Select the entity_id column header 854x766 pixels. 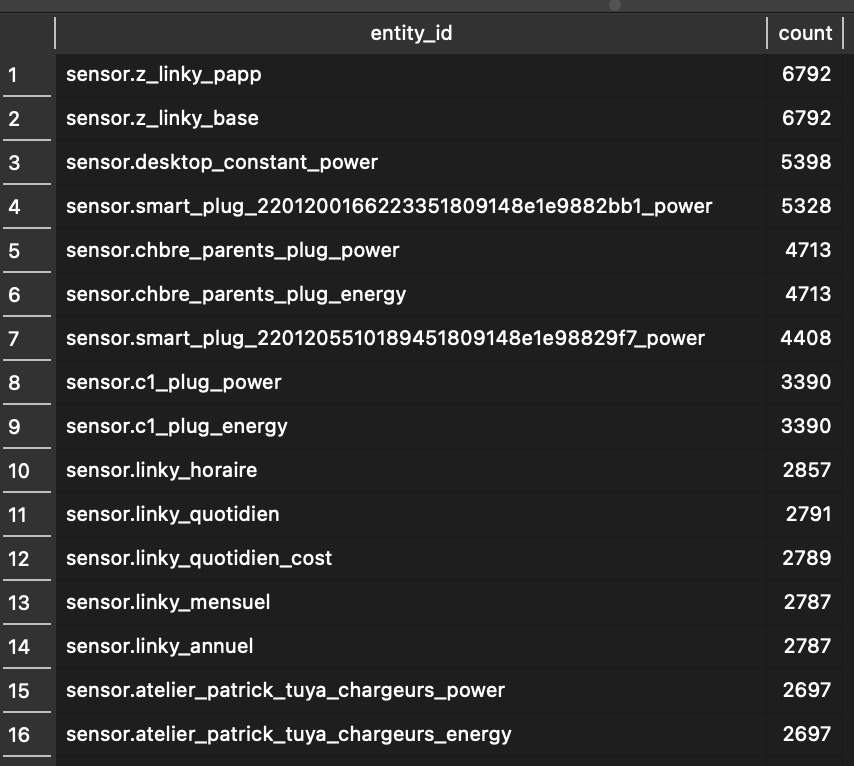coord(411,33)
